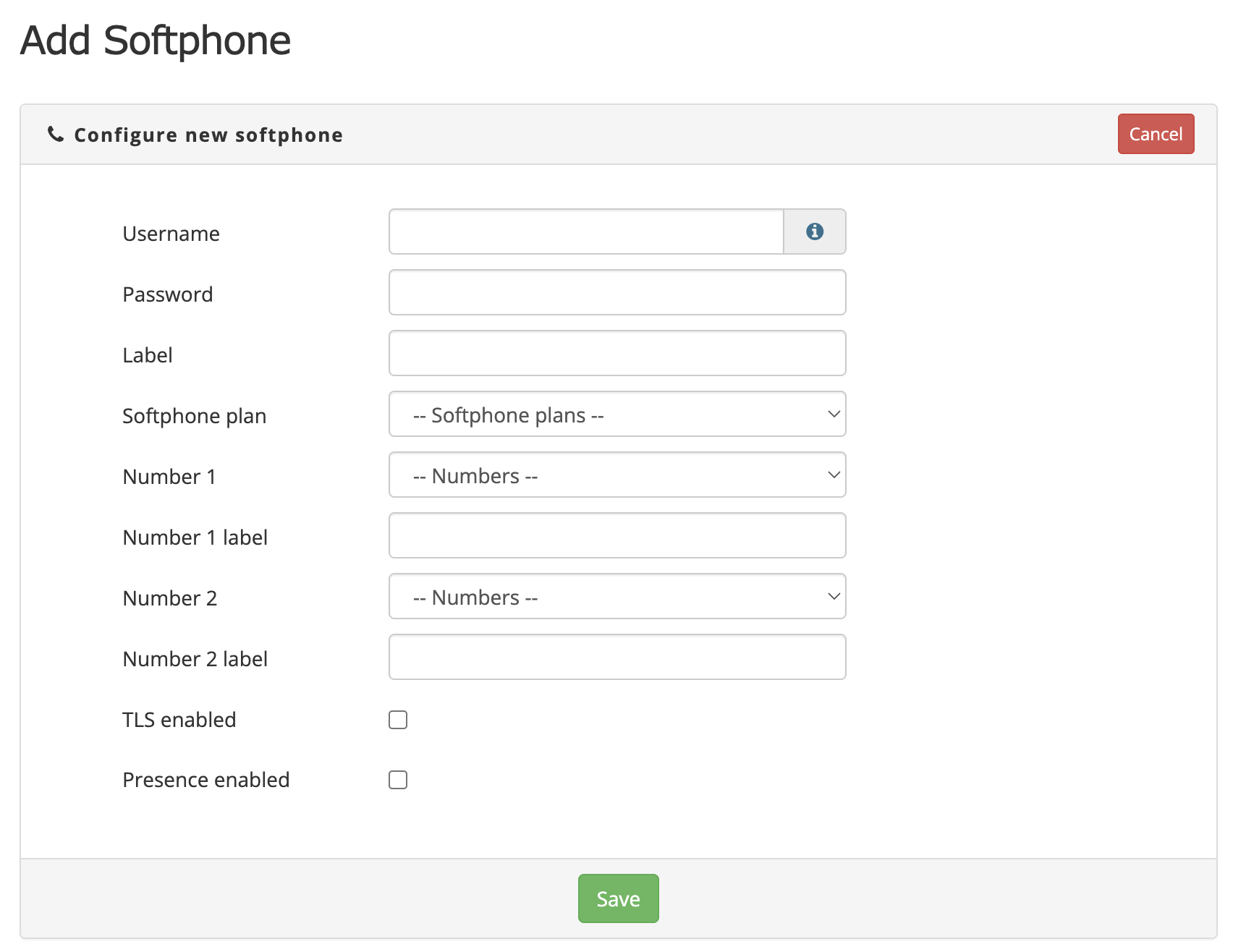Click inside the Number 1 label field
Screen dimensions: 1233x952
pyautogui.click(x=616, y=535)
